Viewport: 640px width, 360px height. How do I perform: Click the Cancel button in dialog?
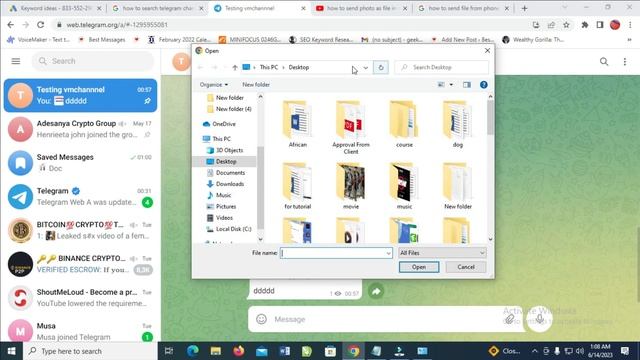click(x=466, y=267)
